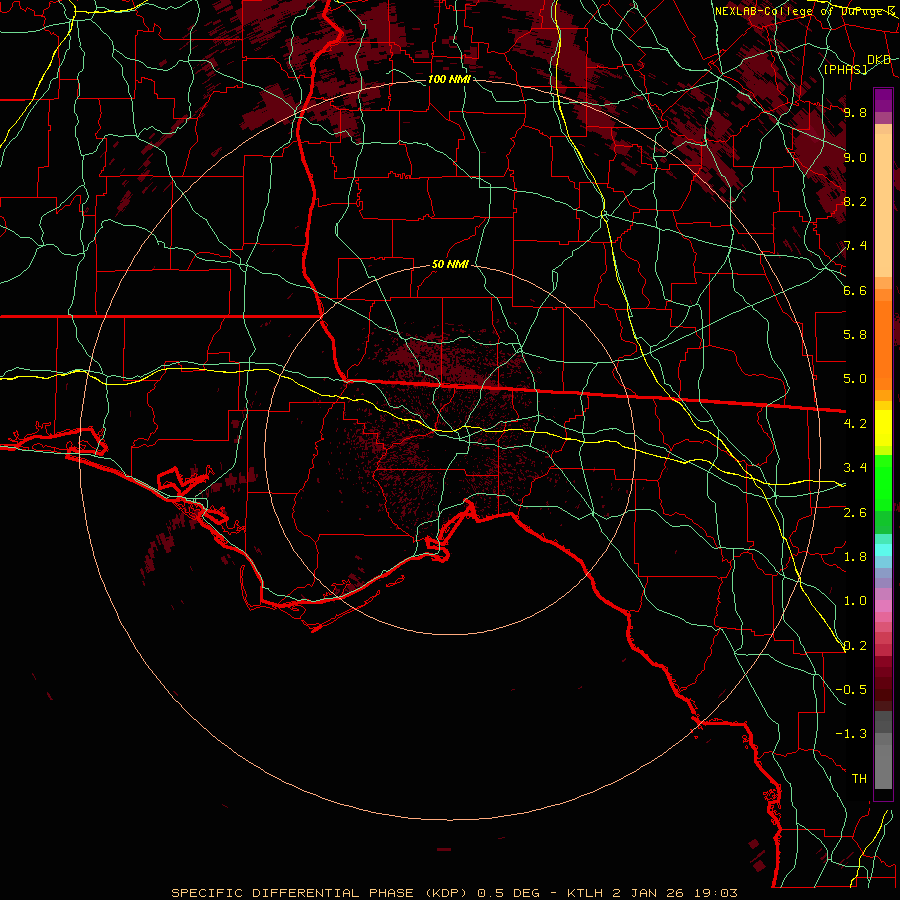Click the light peach segment of the color bar
The height and width of the screenshot is (900, 900).
[883, 205]
